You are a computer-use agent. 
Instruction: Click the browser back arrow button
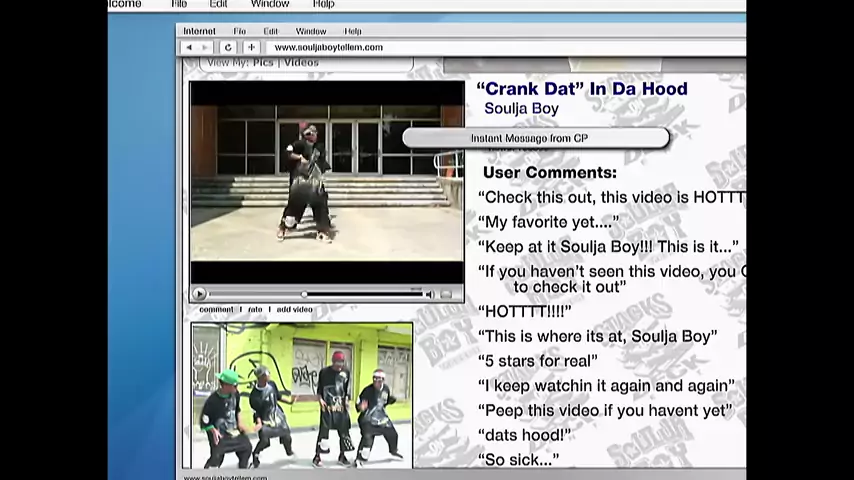tap(189, 47)
